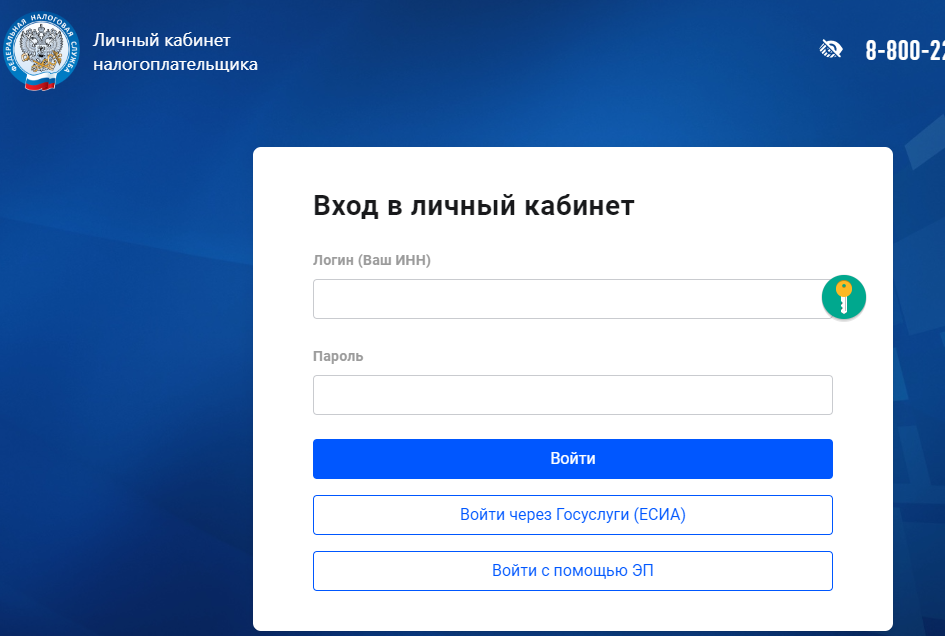
Task: Click the "Вход в личный кабинет" heading
Action: tap(474, 205)
